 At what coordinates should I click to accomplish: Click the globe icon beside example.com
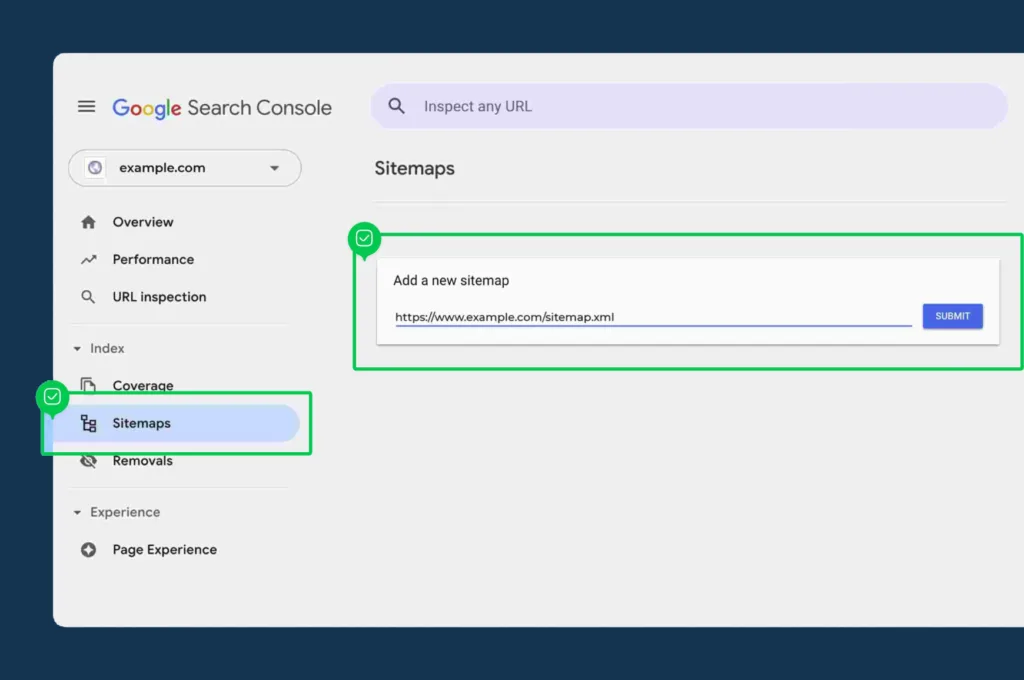click(95, 168)
